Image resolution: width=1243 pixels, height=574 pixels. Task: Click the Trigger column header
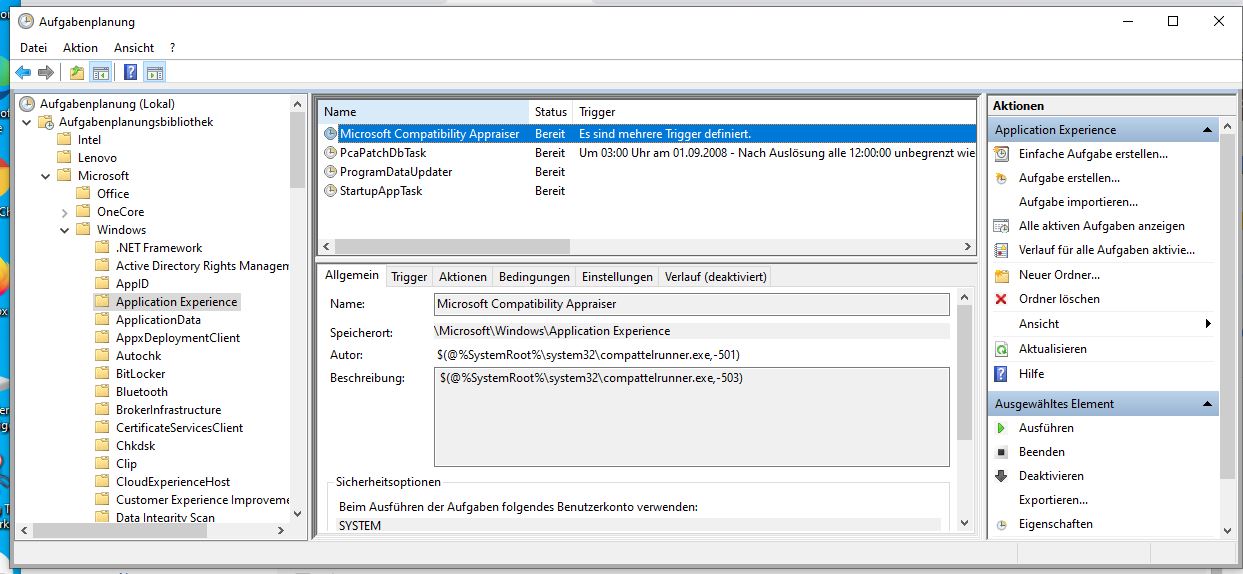tap(775, 112)
